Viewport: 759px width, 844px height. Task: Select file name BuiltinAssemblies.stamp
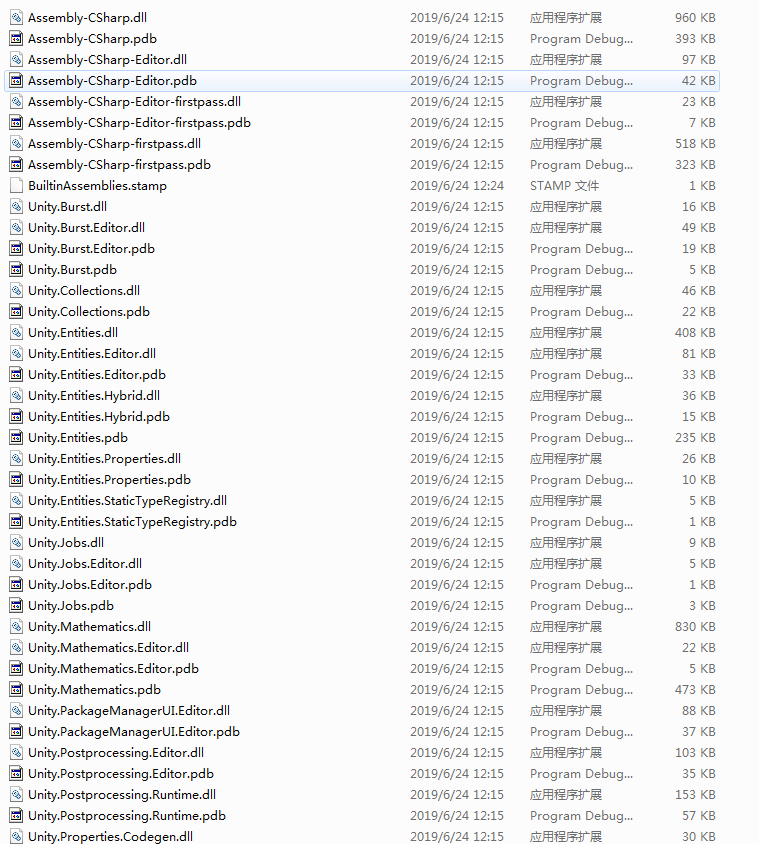(97, 186)
